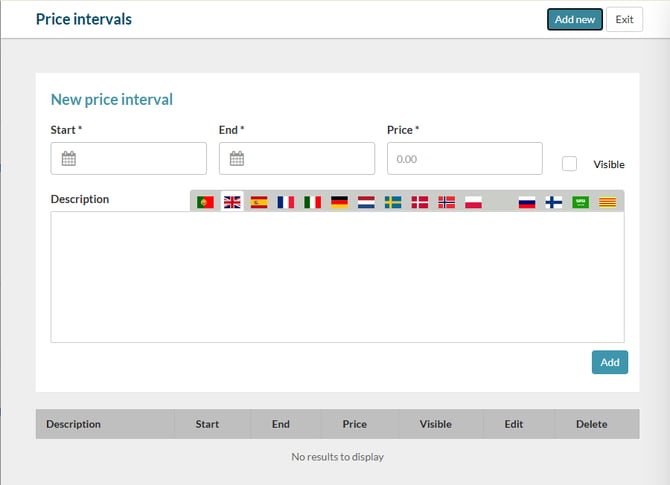Select the Italian flag language
This screenshot has width=670, height=485.
(x=312, y=202)
